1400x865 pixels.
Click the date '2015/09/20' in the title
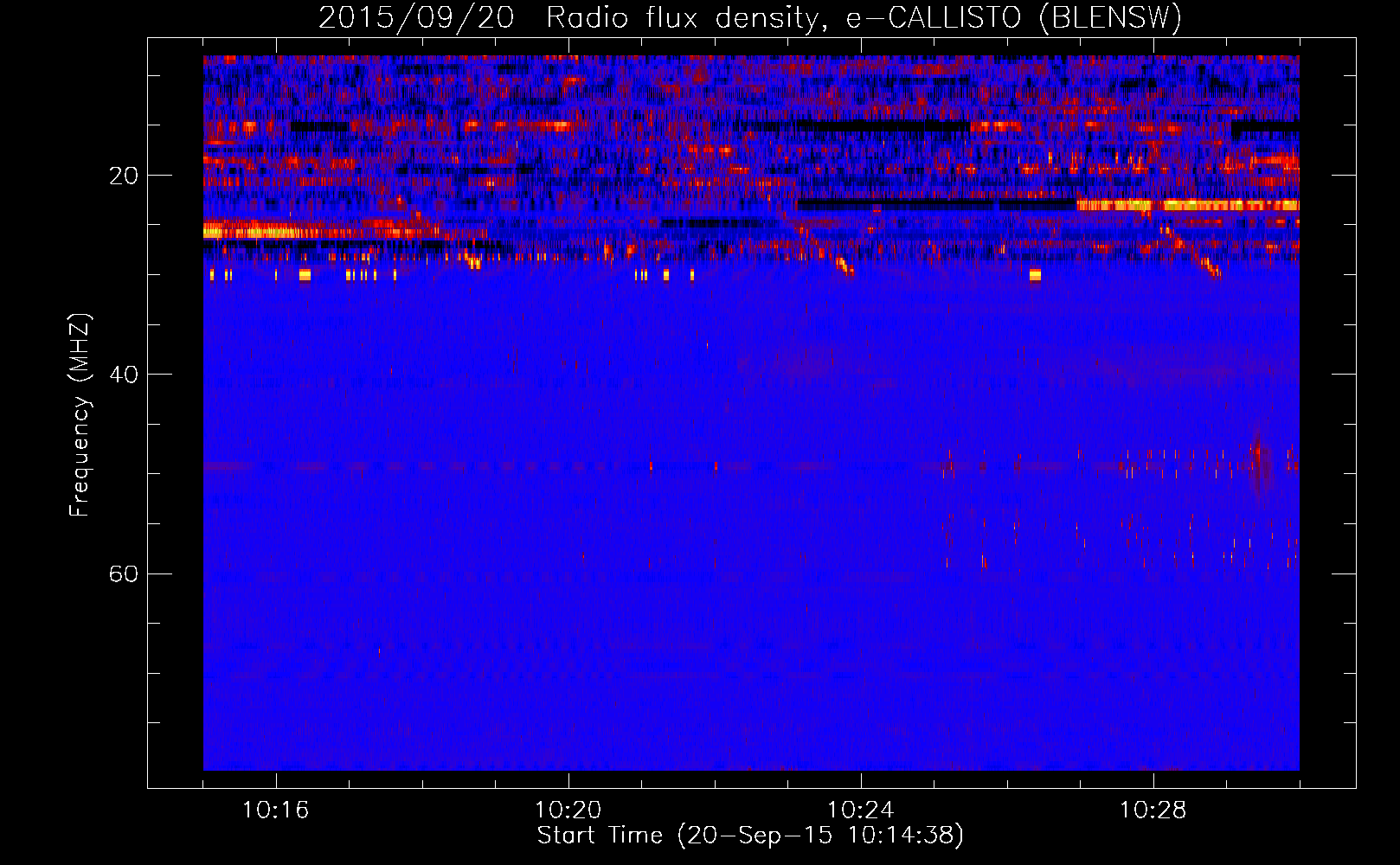tap(416, 18)
